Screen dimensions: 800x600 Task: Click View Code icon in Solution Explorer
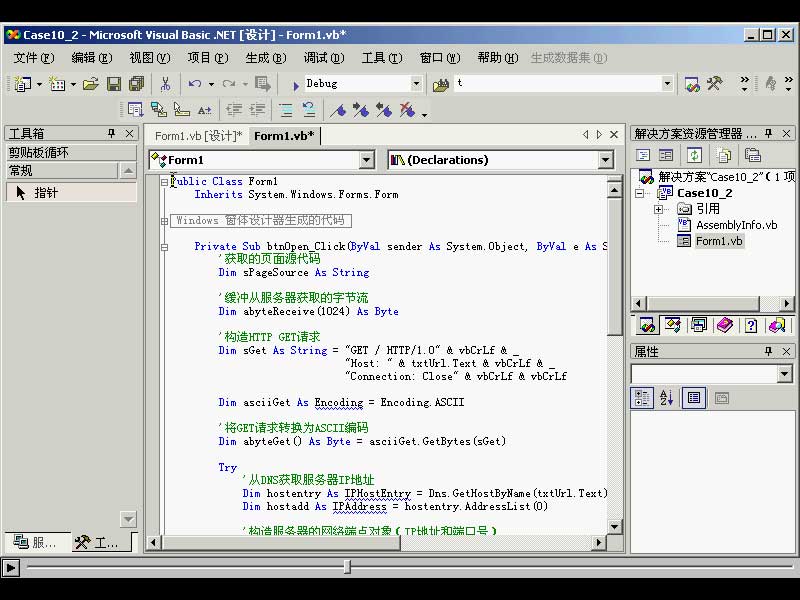643,155
